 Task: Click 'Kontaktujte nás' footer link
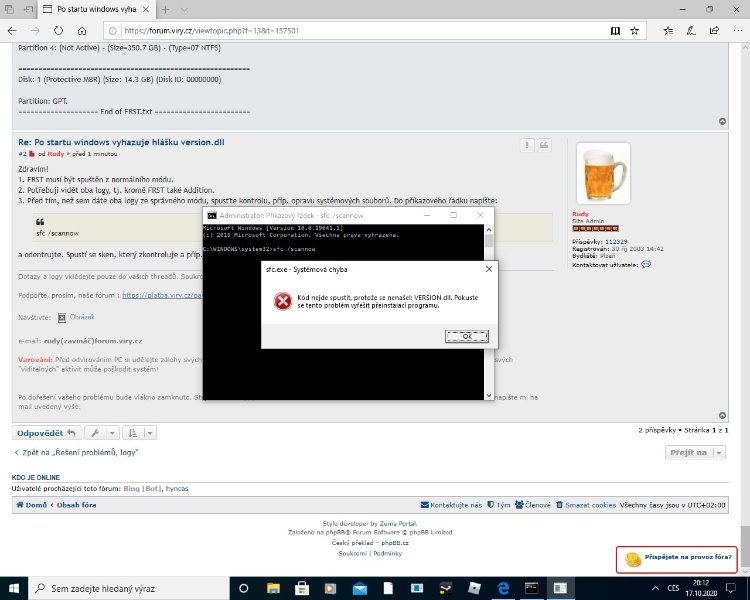(451, 505)
